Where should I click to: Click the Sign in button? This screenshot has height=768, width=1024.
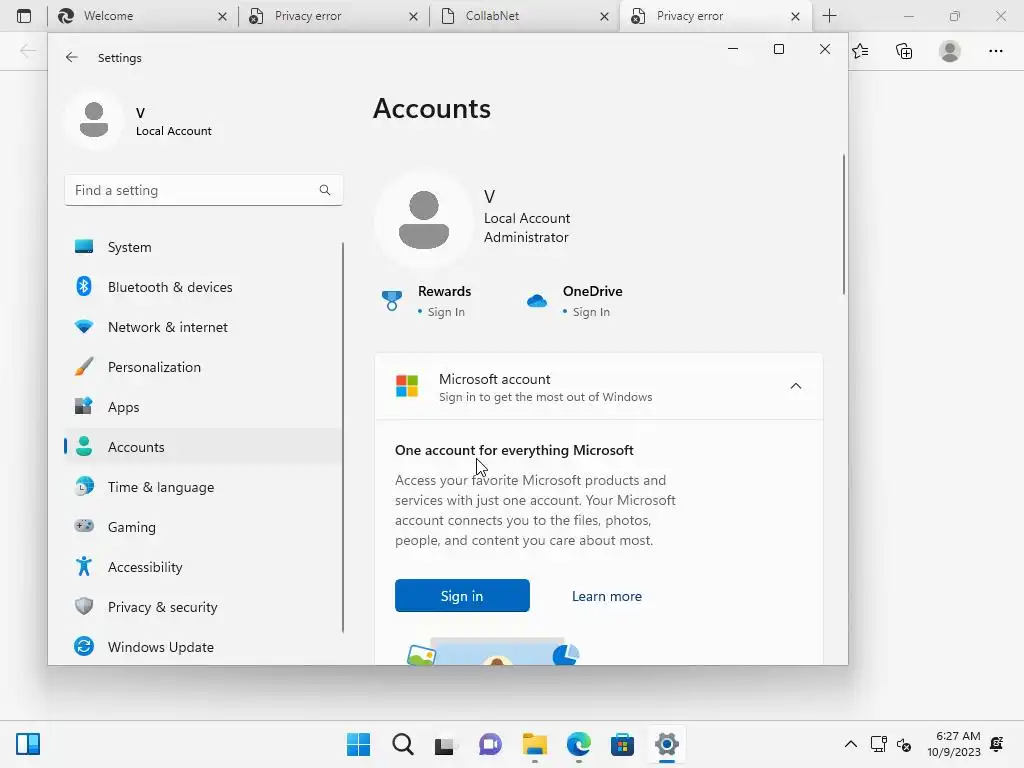(462, 596)
